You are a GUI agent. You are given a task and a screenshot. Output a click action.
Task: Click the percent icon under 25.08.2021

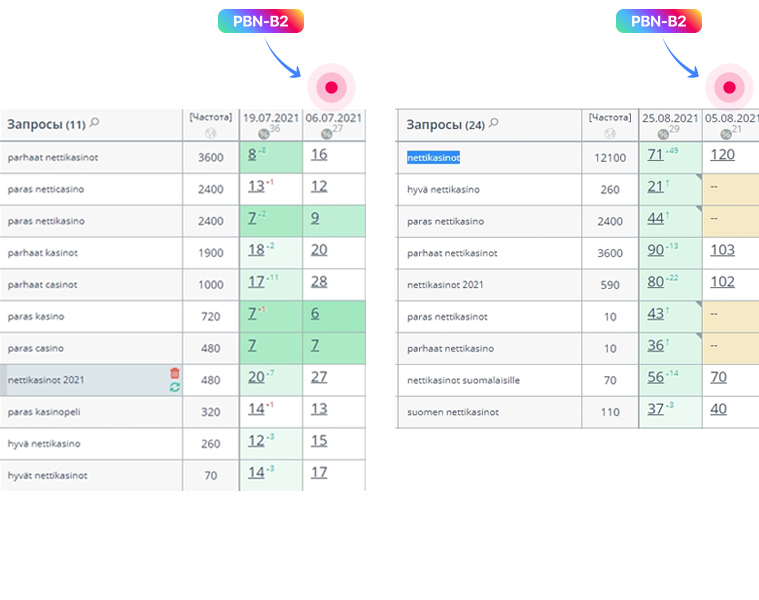(662, 133)
